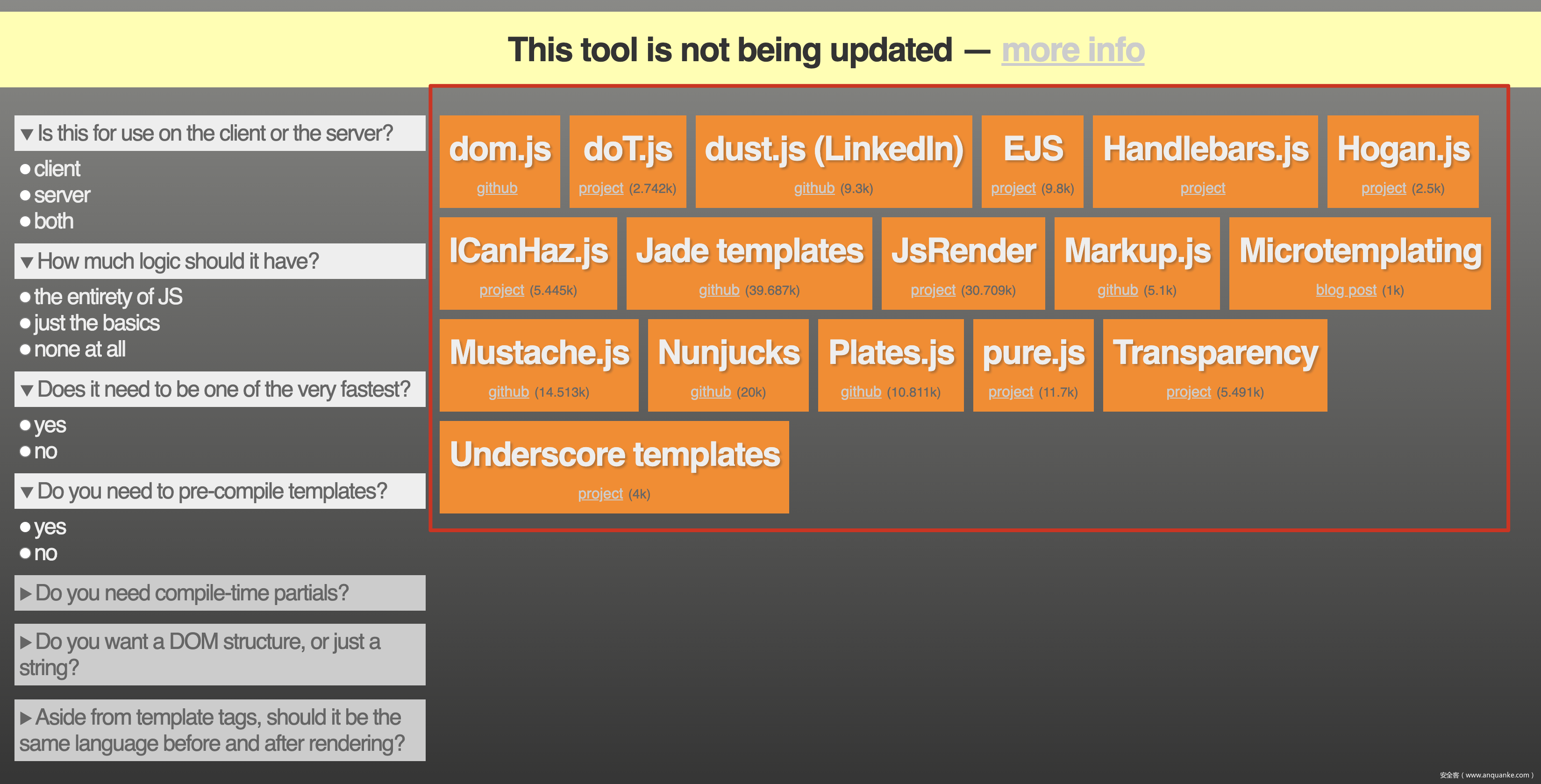
Task: Click the Underscore templates tile heading
Action: pyautogui.click(x=614, y=455)
